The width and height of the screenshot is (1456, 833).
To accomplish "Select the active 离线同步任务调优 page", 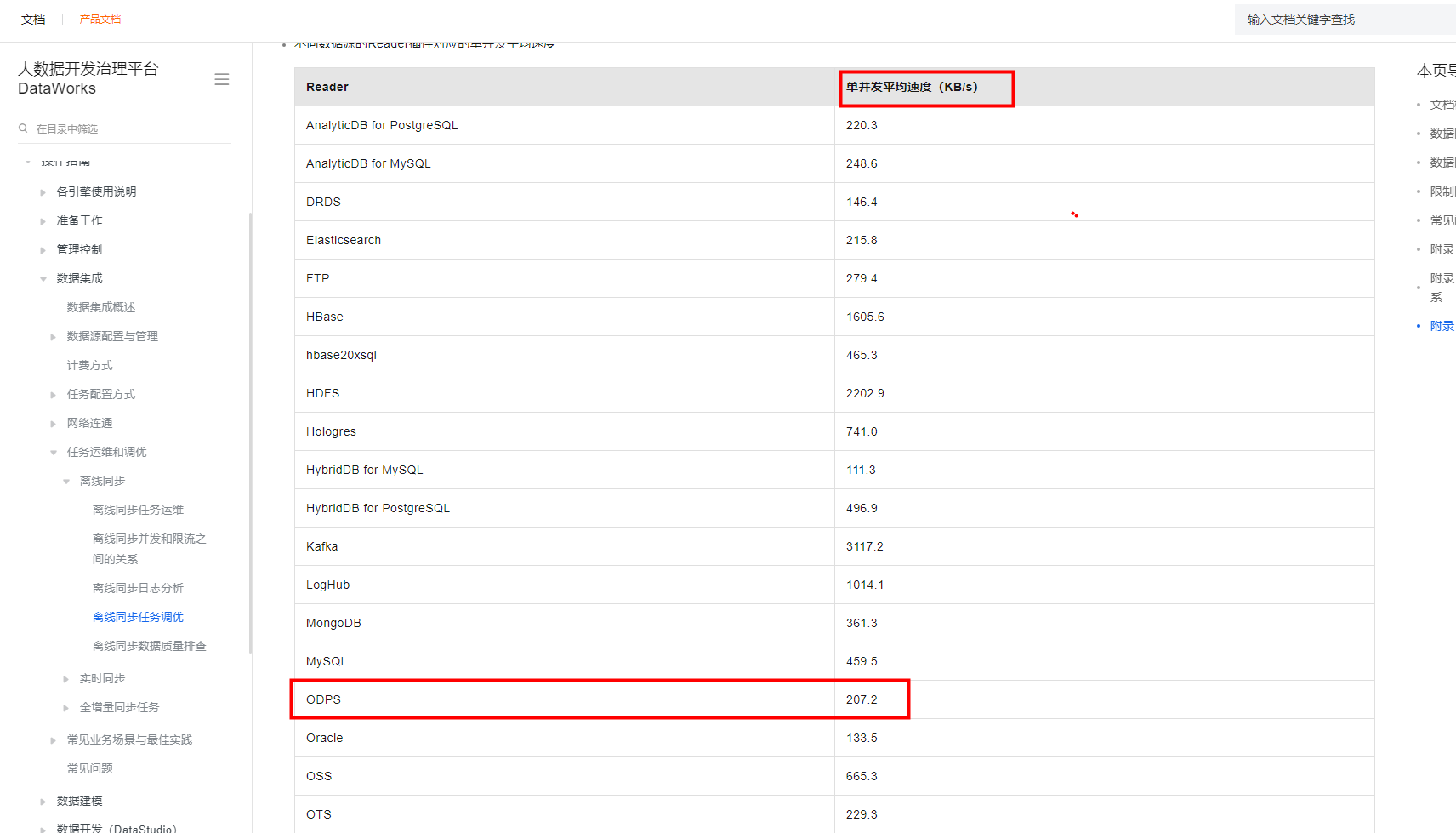I will (139, 617).
